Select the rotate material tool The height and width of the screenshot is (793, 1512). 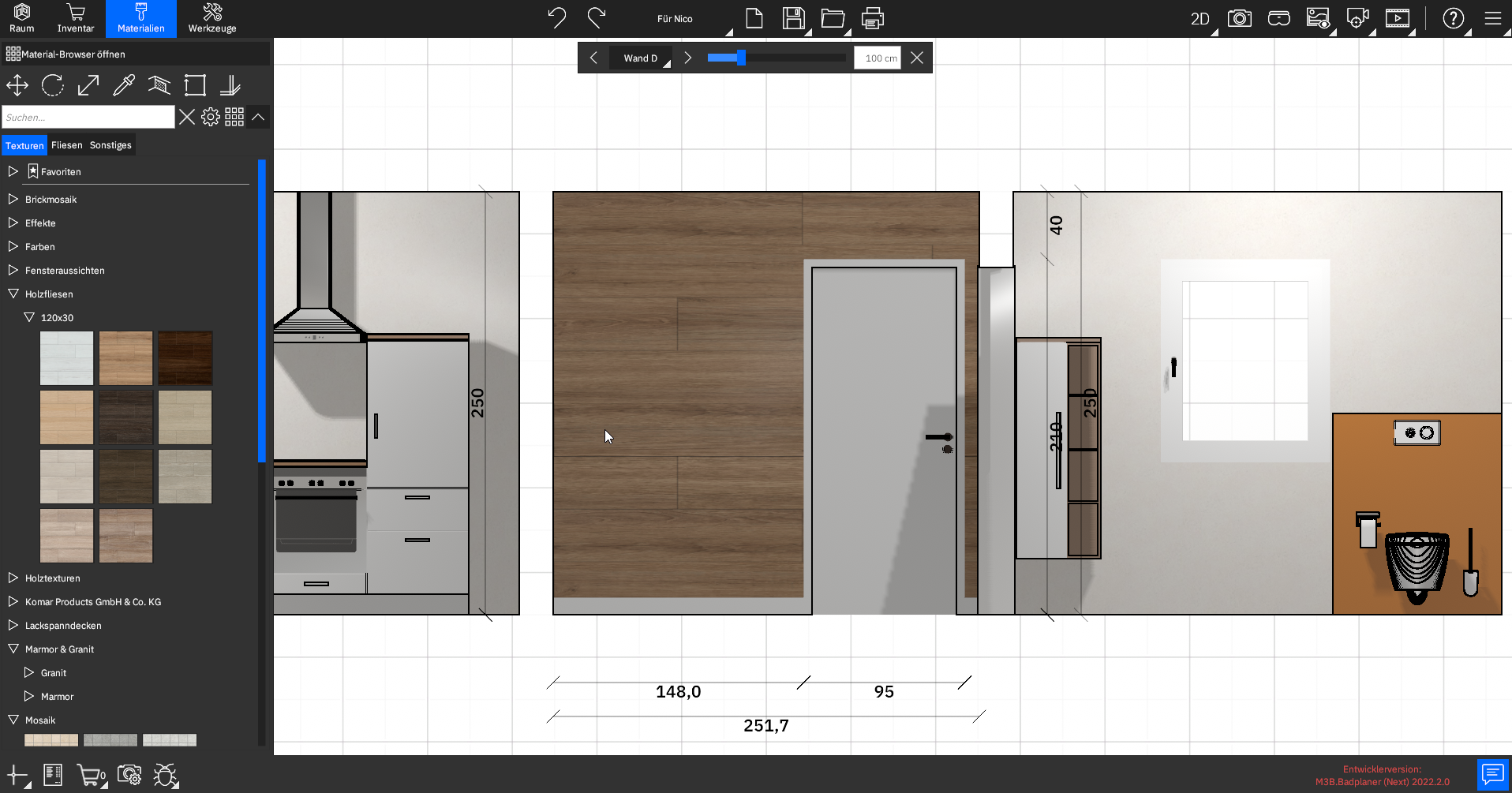pos(53,85)
